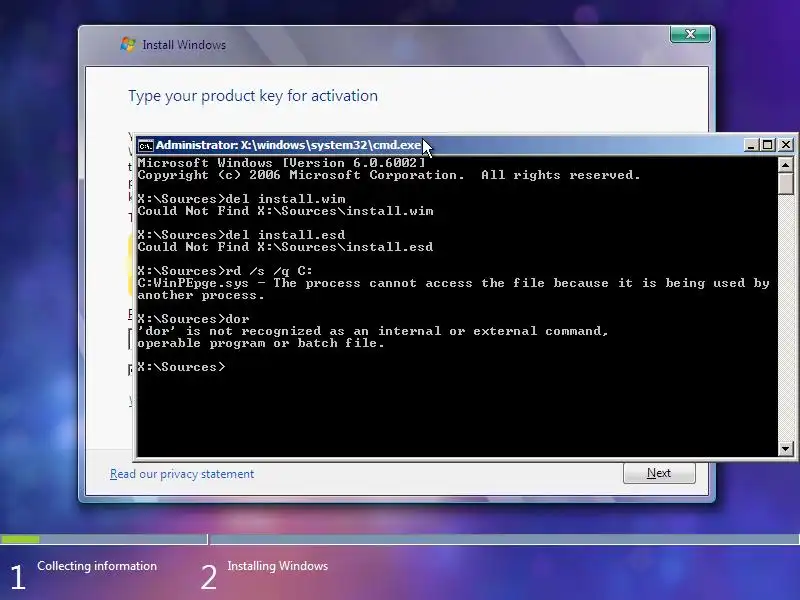Click the Copyright 2006 Microsoft Corporation line
This screenshot has height=600, width=800.
389,175
